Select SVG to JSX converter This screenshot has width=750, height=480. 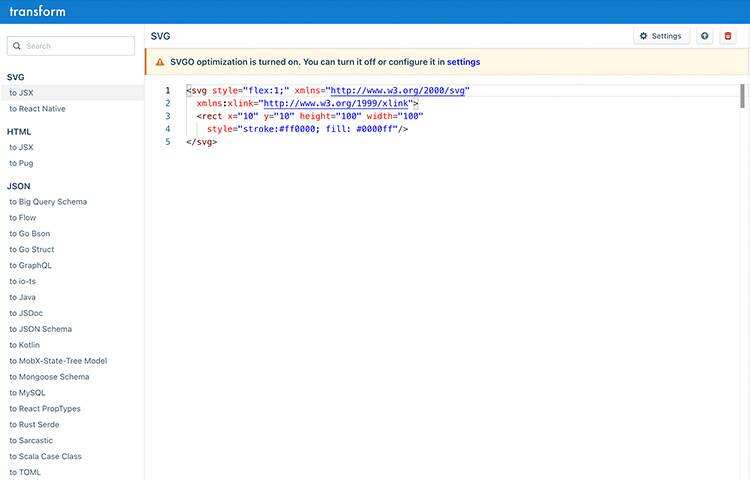pos(22,92)
